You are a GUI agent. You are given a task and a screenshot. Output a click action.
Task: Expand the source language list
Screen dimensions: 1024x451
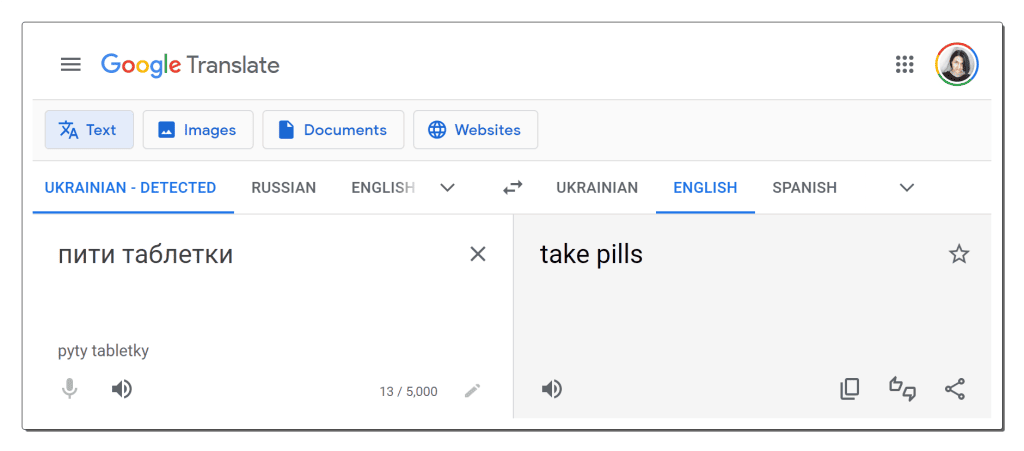tap(447, 188)
